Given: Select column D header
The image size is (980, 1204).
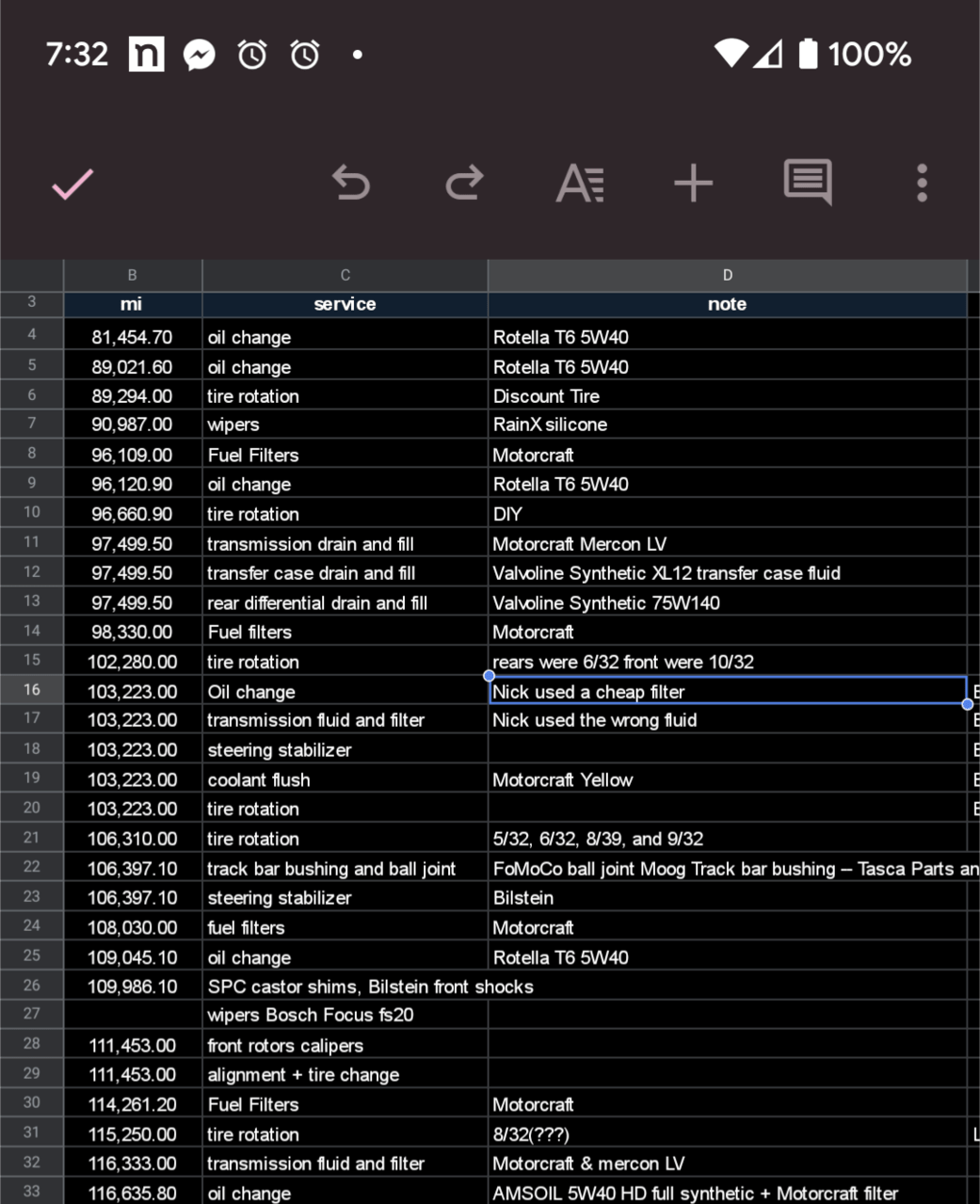Looking at the screenshot, I should 728,275.
